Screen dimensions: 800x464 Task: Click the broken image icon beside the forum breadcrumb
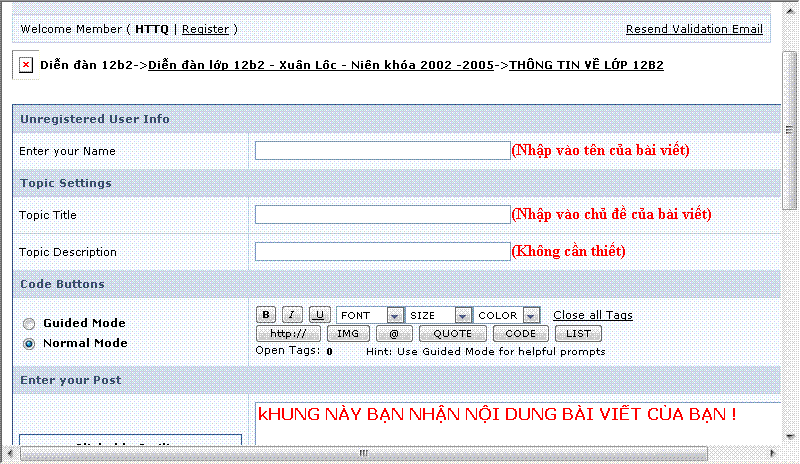pyautogui.click(x=26, y=65)
